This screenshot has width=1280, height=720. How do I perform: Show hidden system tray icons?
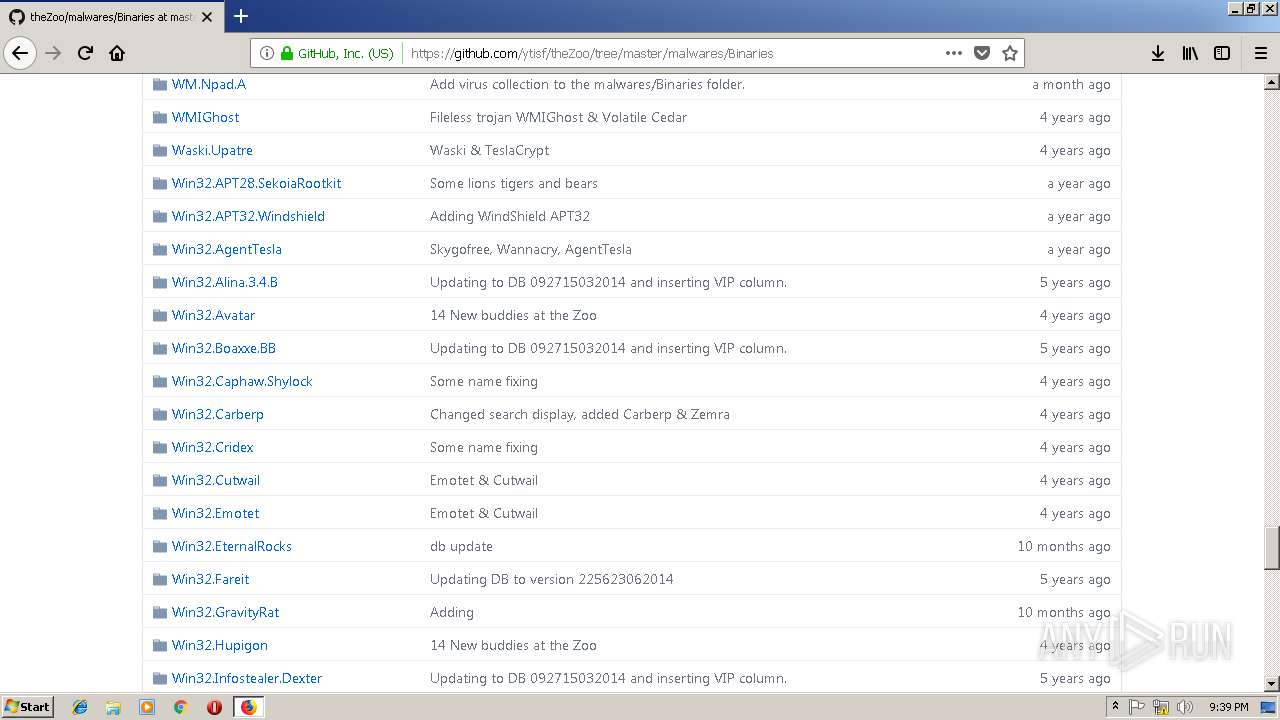coord(1115,706)
